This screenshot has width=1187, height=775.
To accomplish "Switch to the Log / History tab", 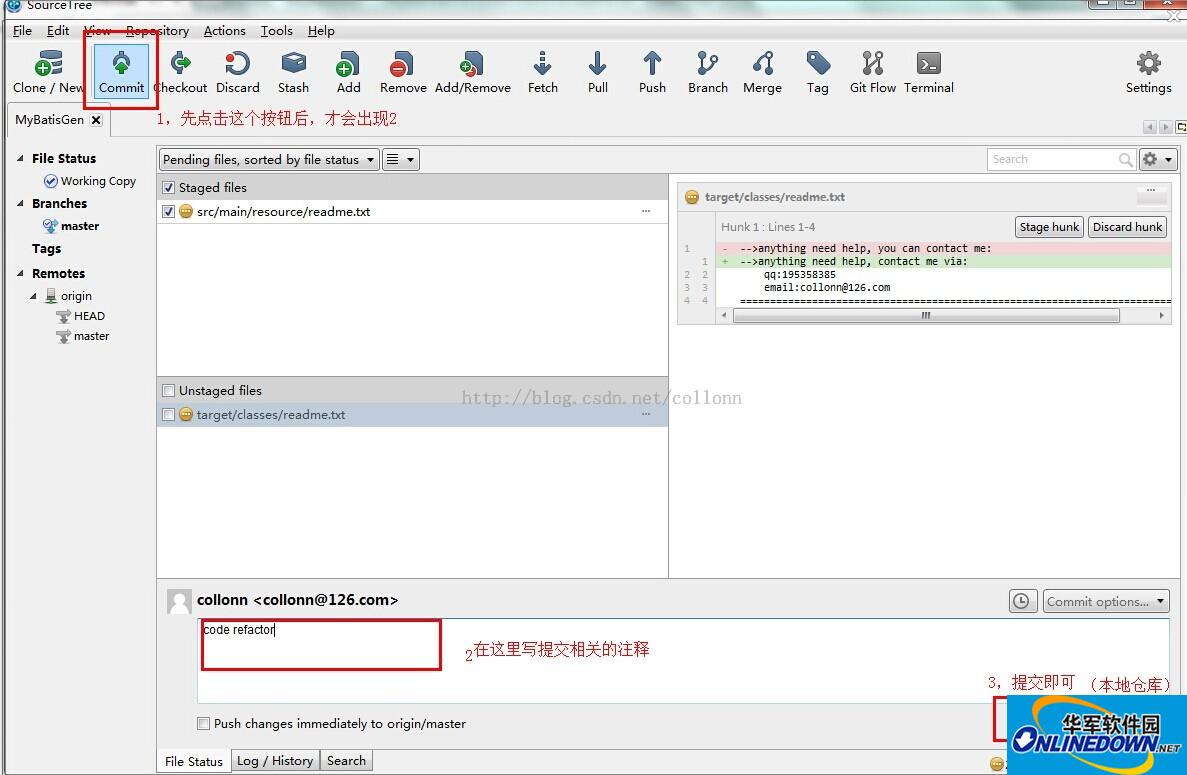I will 275,761.
